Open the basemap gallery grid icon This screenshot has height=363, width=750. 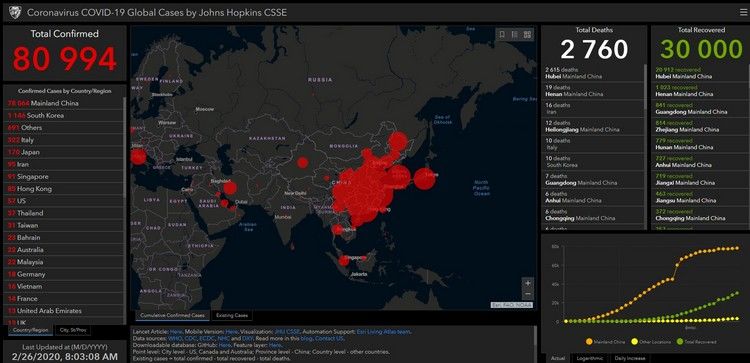527,34
